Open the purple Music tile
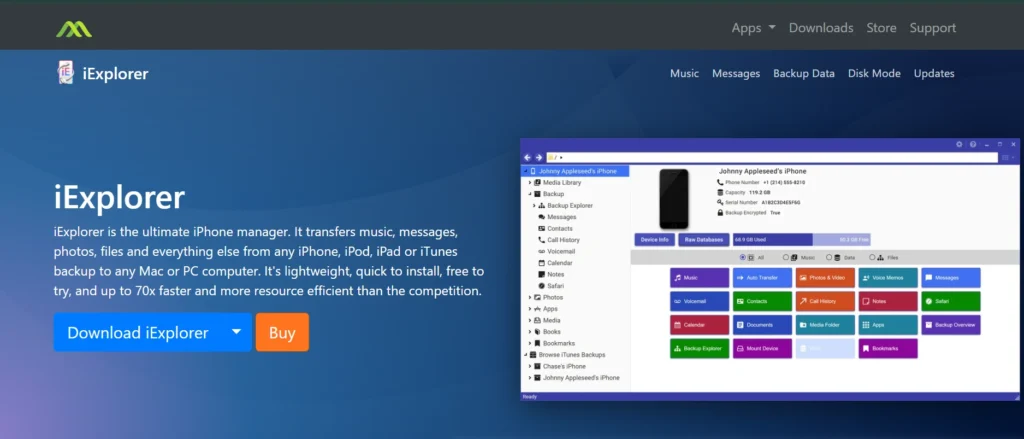1024x439 pixels. (699, 278)
